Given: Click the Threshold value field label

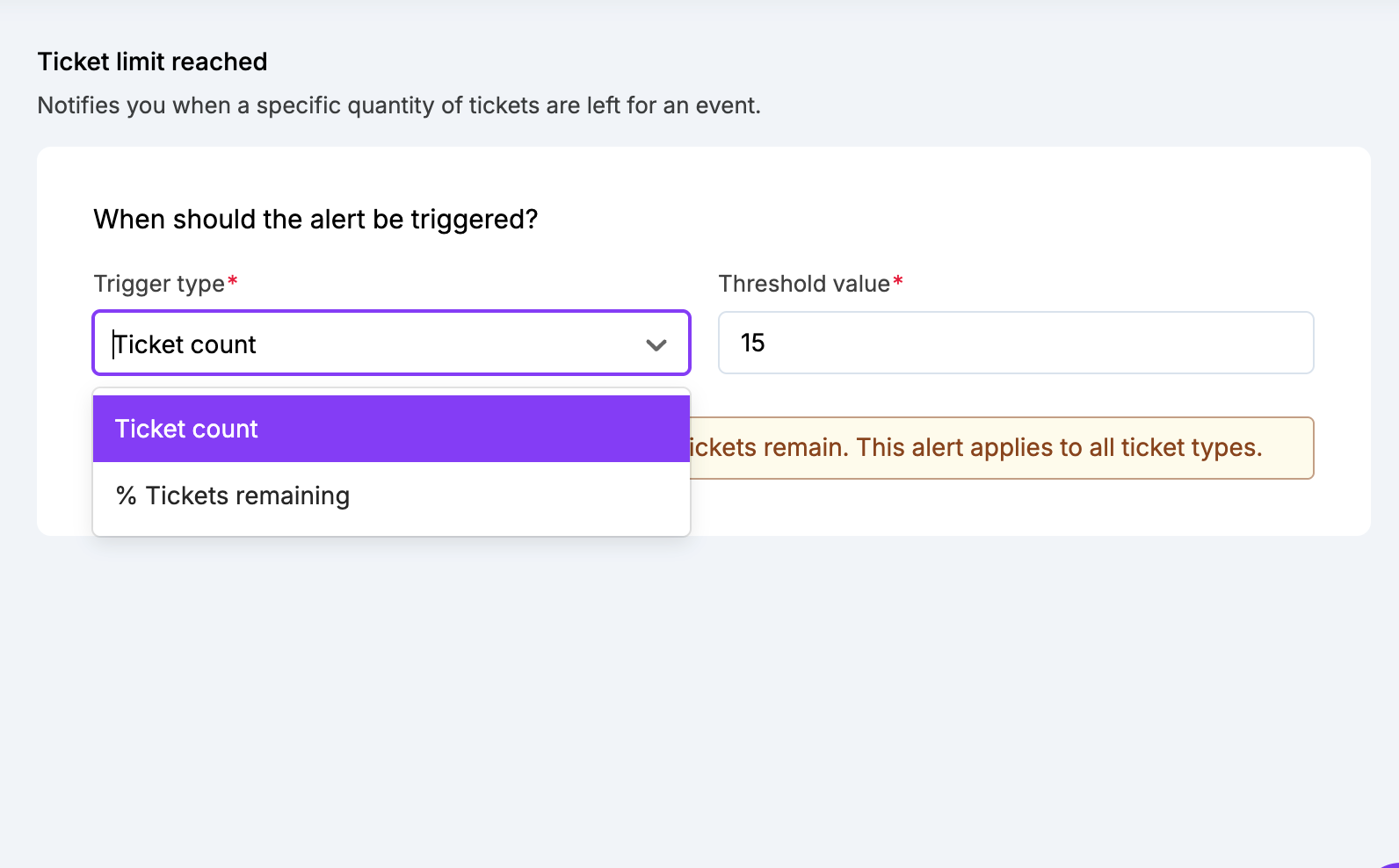Looking at the screenshot, I should pos(804,284).
